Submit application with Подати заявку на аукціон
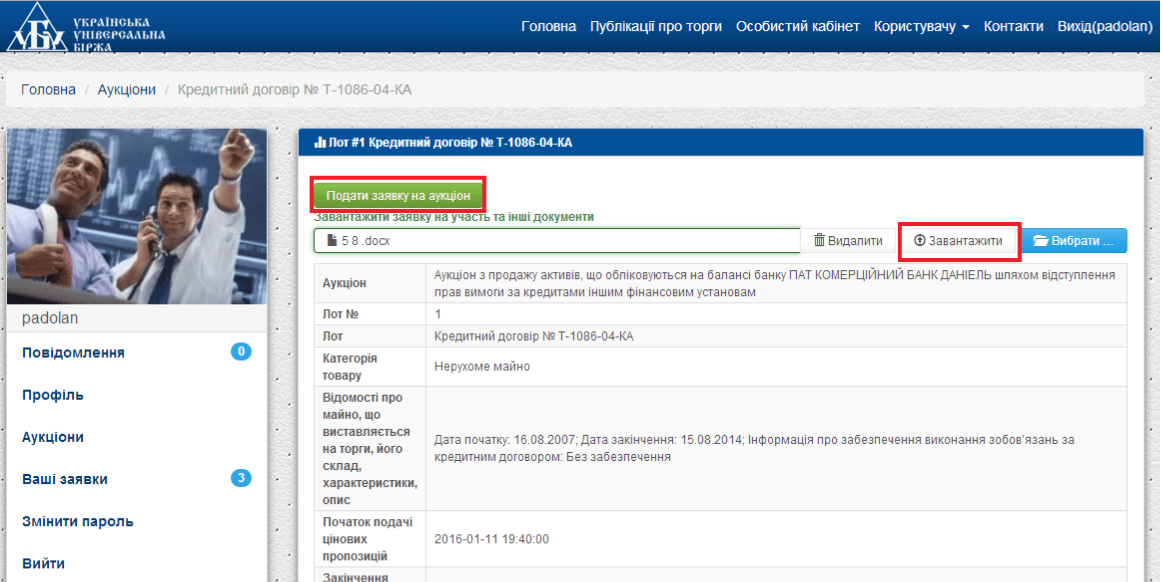Viewport: 1162px width, 582px height. pos(398,196)
